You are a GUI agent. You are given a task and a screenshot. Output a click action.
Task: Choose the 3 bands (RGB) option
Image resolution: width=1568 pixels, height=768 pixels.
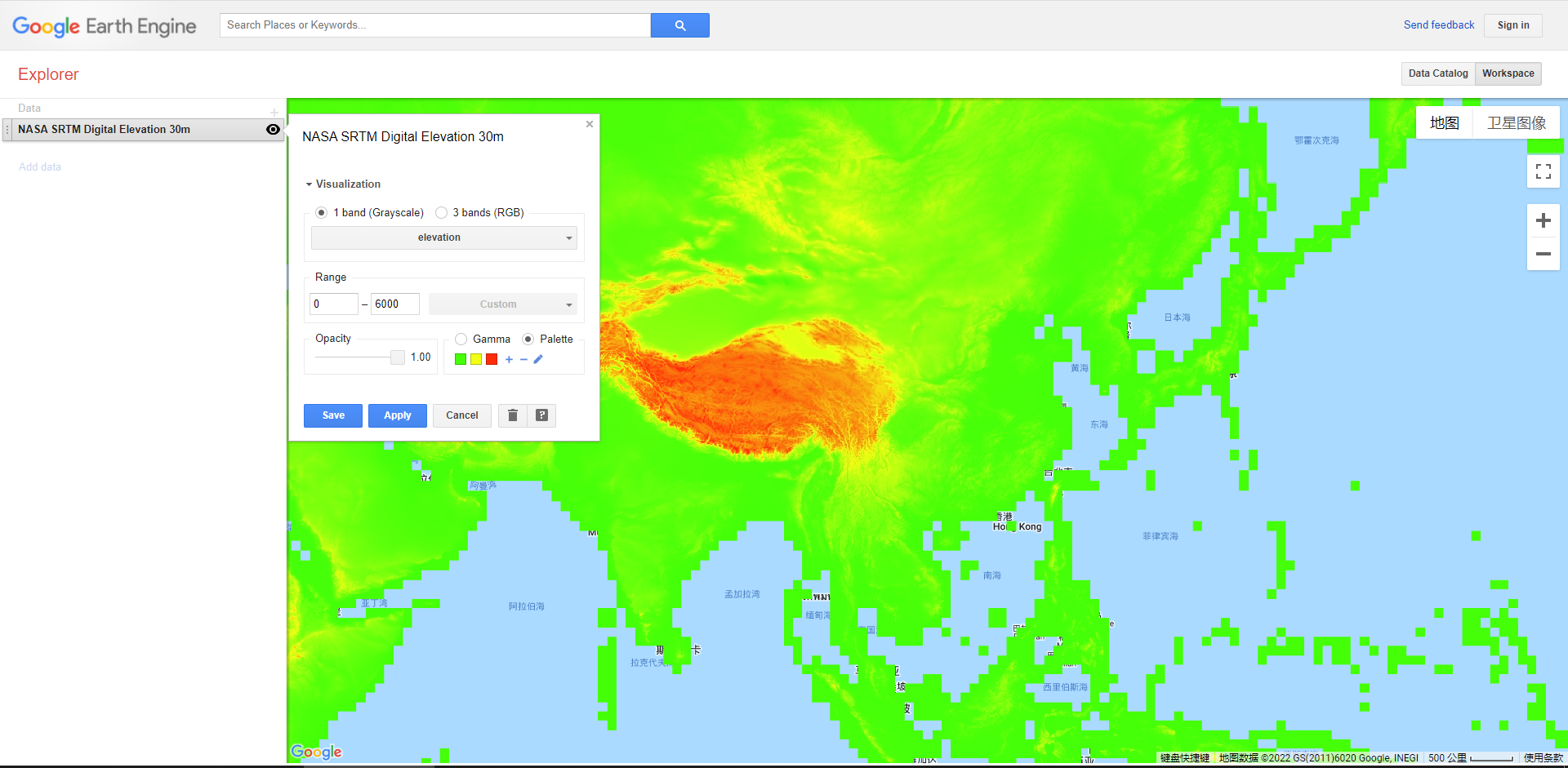[x=441, y=212]
